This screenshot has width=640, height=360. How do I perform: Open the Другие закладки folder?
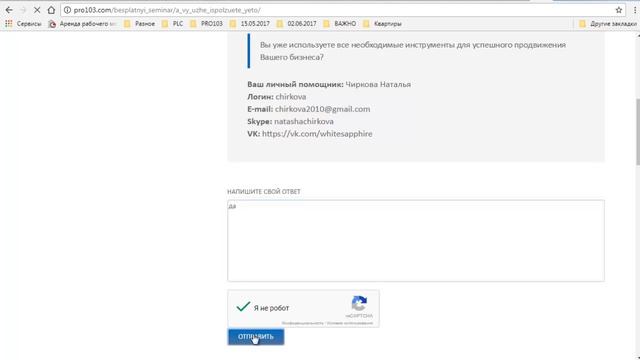tap(608, 24)
